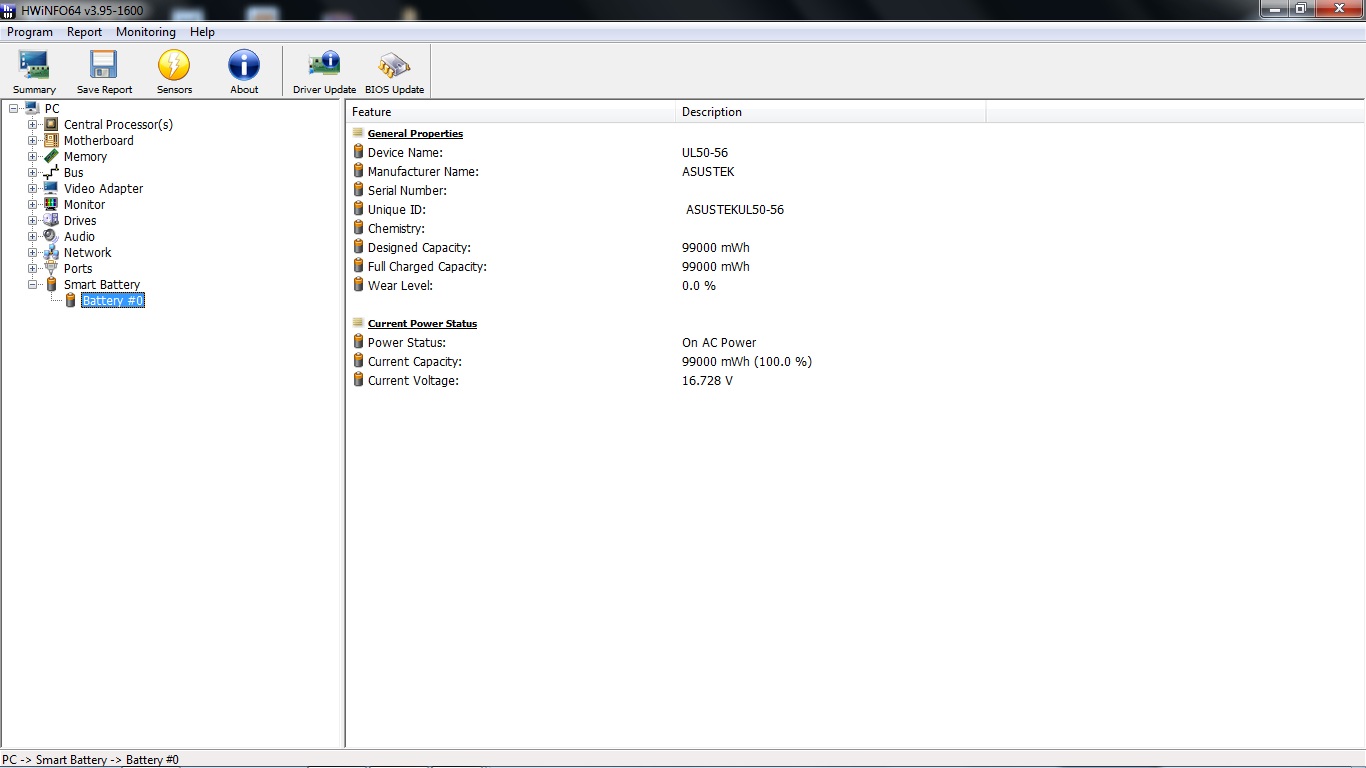Click the Bus icon in tree
Screen dimensions: 1366x768
[x=51, y=172]
